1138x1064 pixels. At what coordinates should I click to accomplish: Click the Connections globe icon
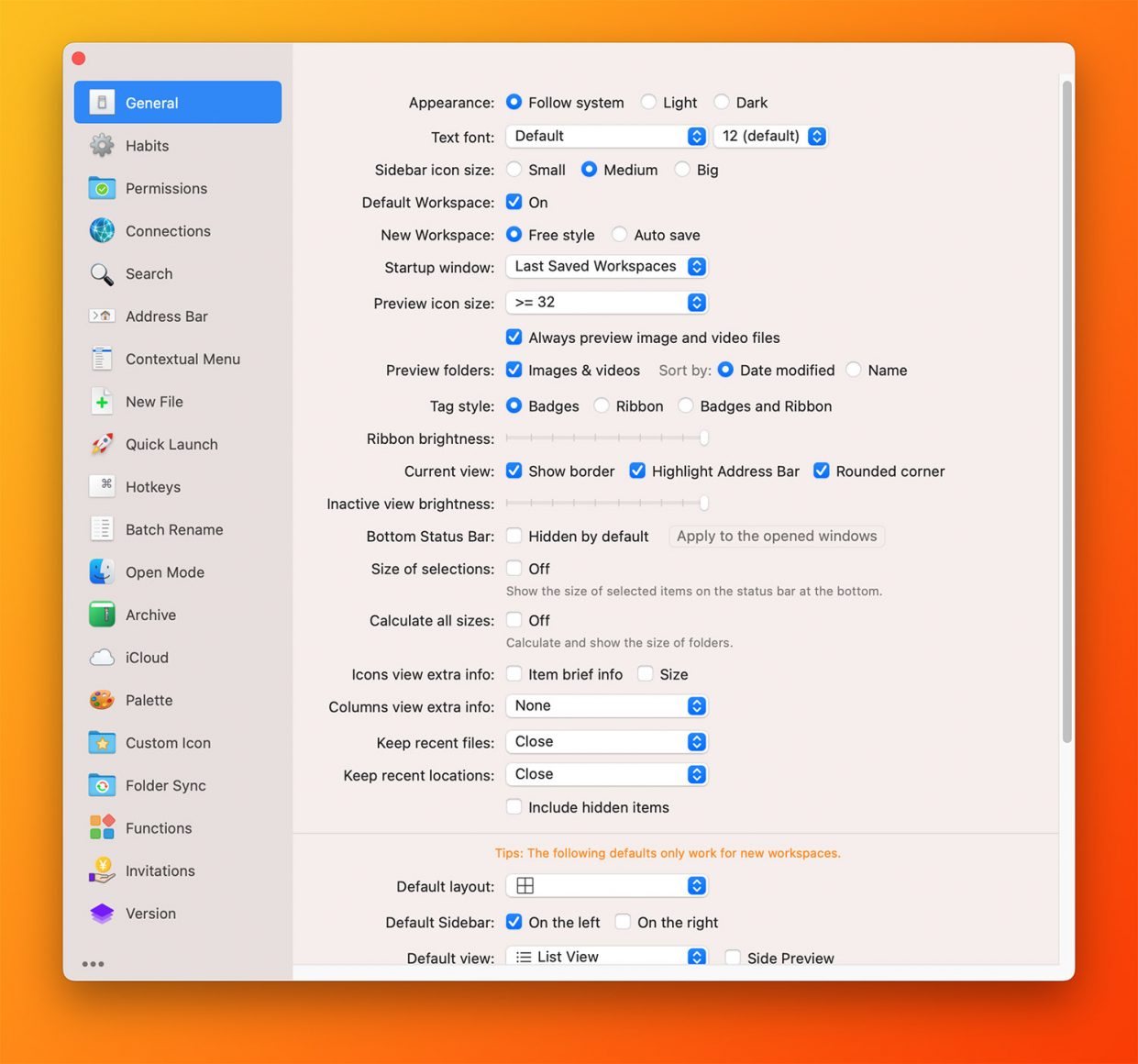pyautogui.click(x=102, y=231)
